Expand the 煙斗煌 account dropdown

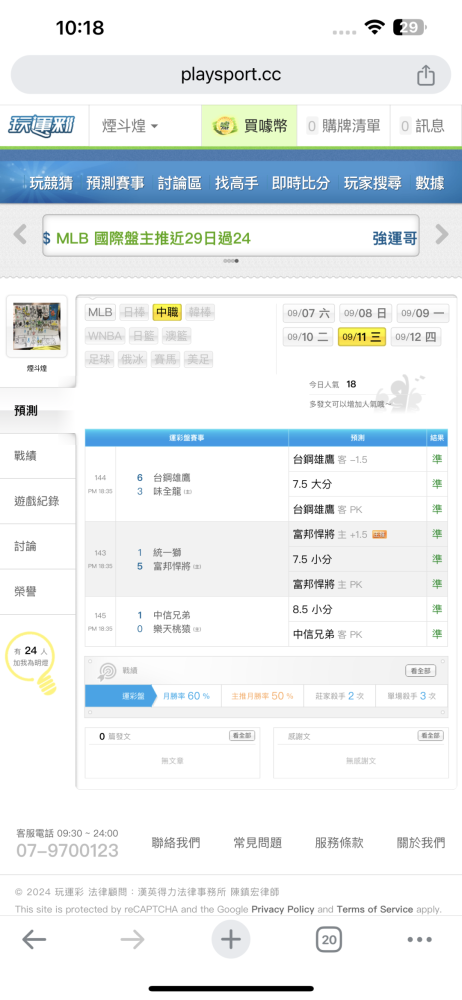pyautogui.click(x=130, y=126)
